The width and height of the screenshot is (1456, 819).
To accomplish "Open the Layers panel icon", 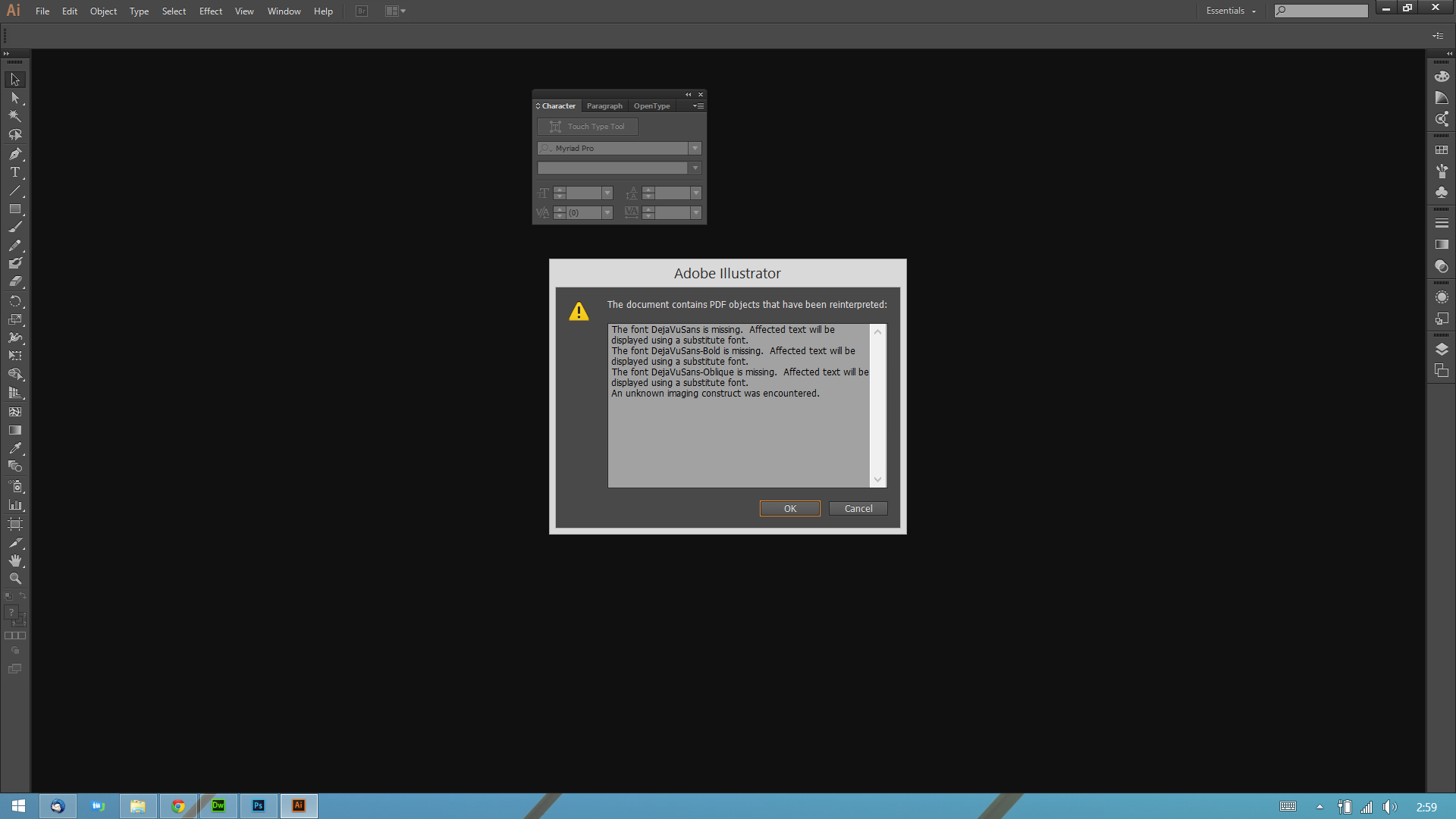I will [1442, 350].
